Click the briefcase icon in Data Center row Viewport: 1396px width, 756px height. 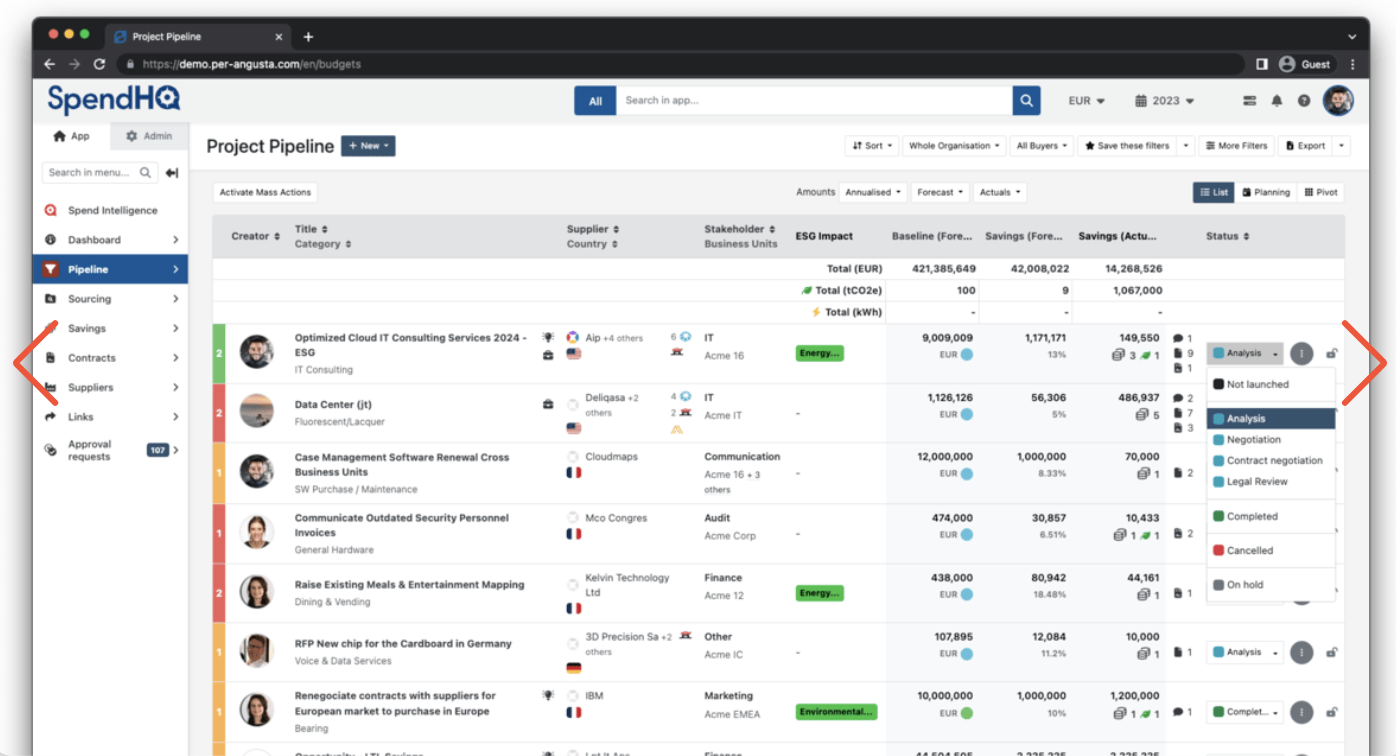[548, 405]
